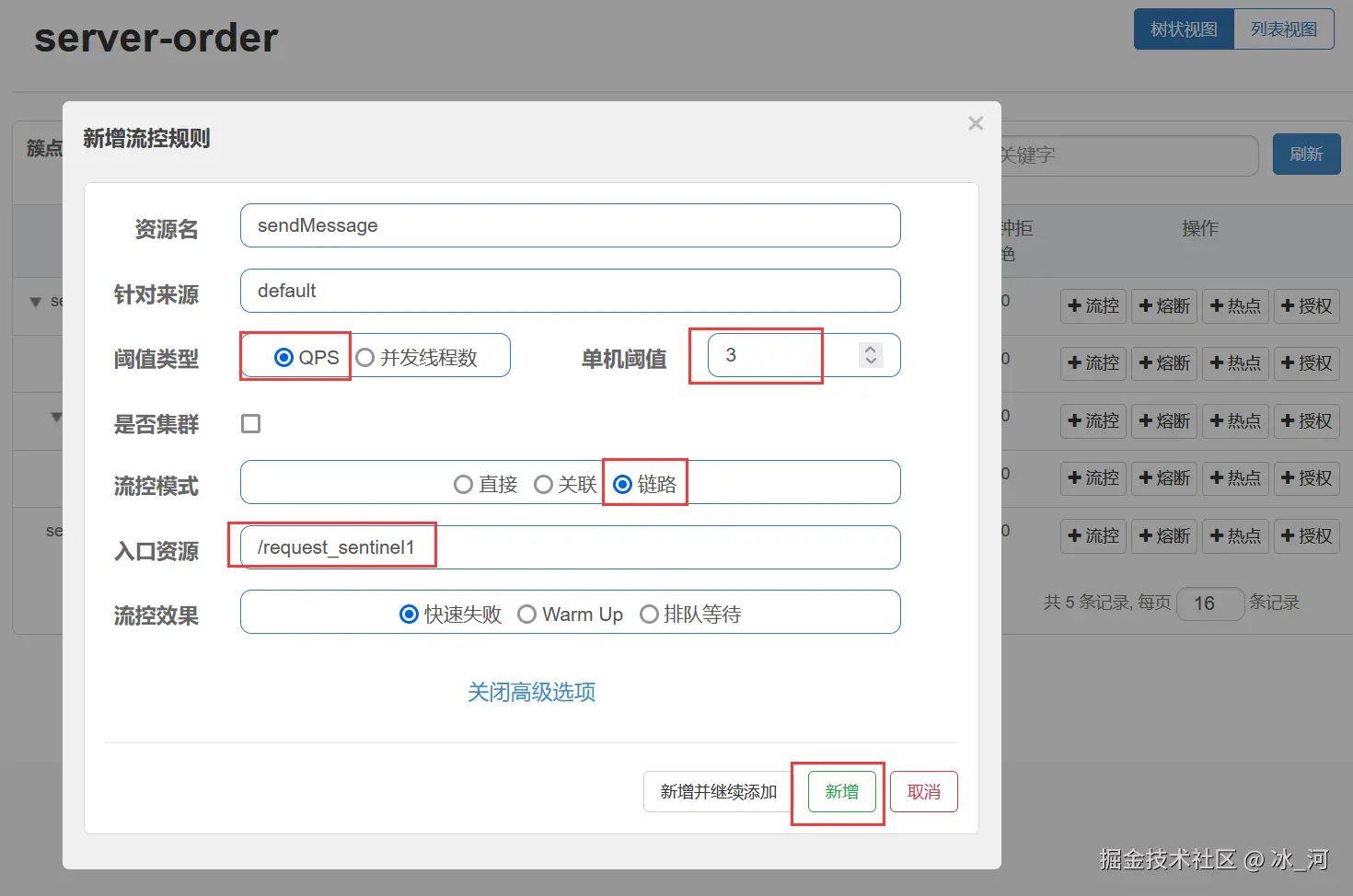Close the 新增流控规则 dialog with the X

click(976, 123)
